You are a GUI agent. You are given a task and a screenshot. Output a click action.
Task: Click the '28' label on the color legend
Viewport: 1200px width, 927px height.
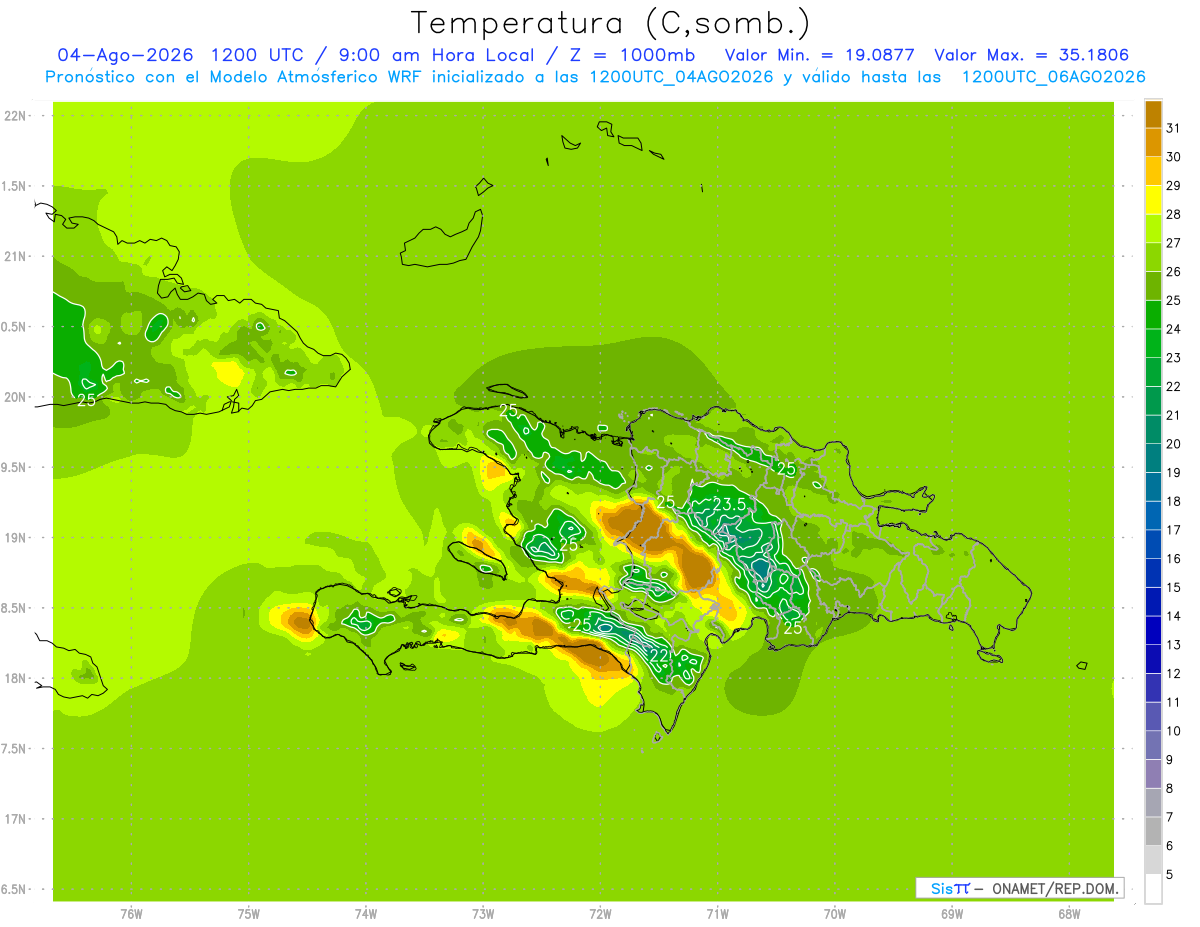(x=1174, y=214)
